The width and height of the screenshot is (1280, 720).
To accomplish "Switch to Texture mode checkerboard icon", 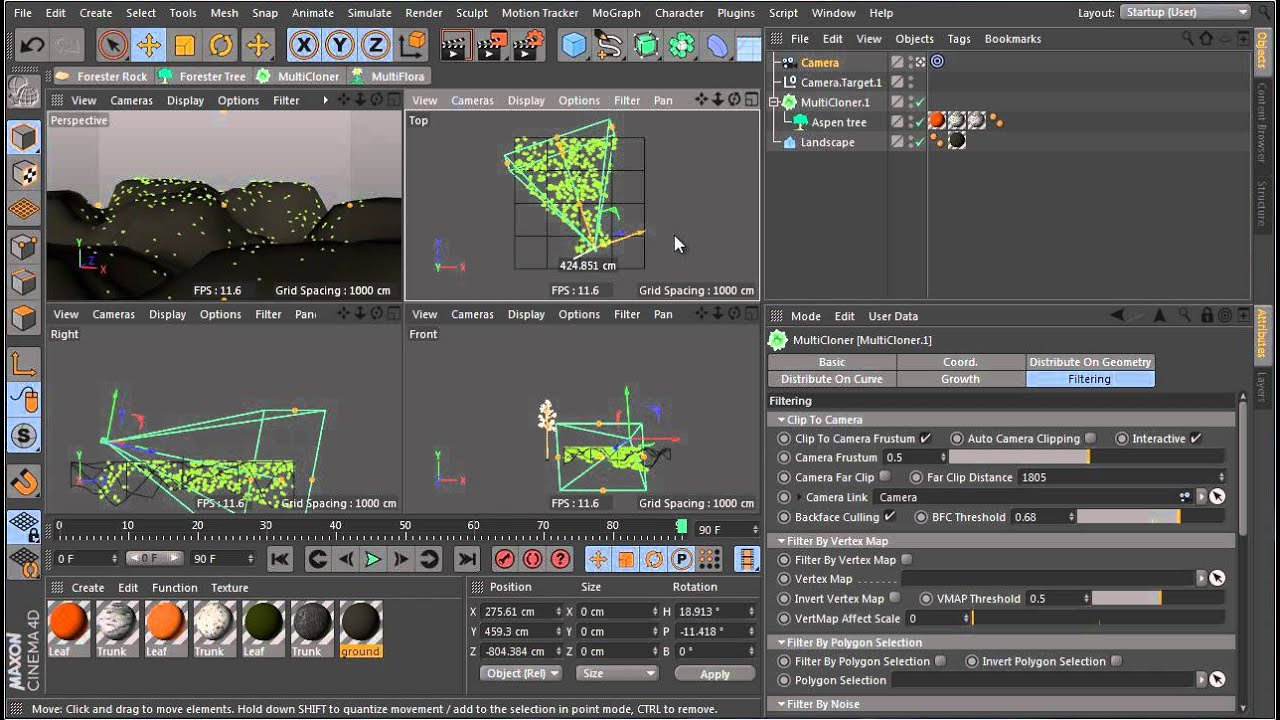I will [24, 173].
